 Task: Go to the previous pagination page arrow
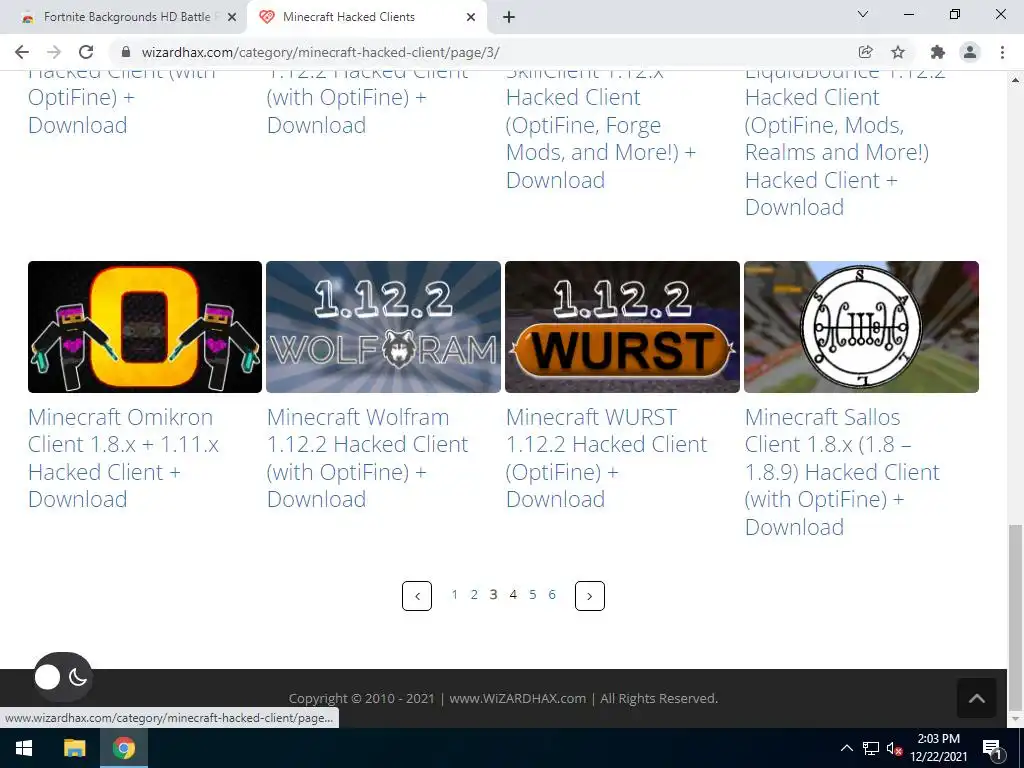point(417,596)
